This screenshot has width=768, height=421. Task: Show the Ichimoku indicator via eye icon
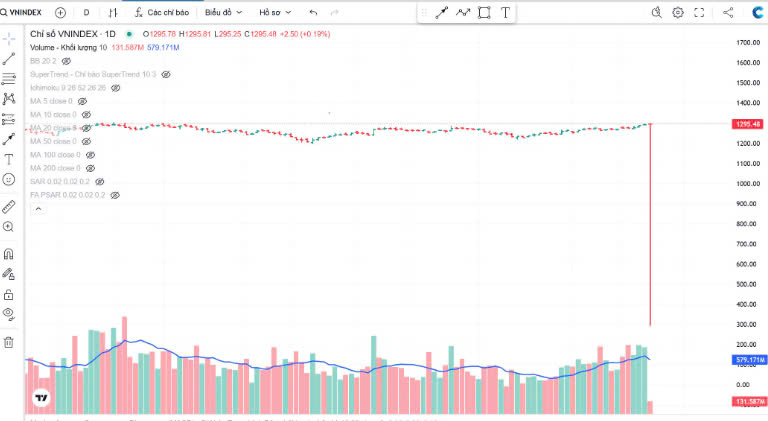[x=116, y=88]
